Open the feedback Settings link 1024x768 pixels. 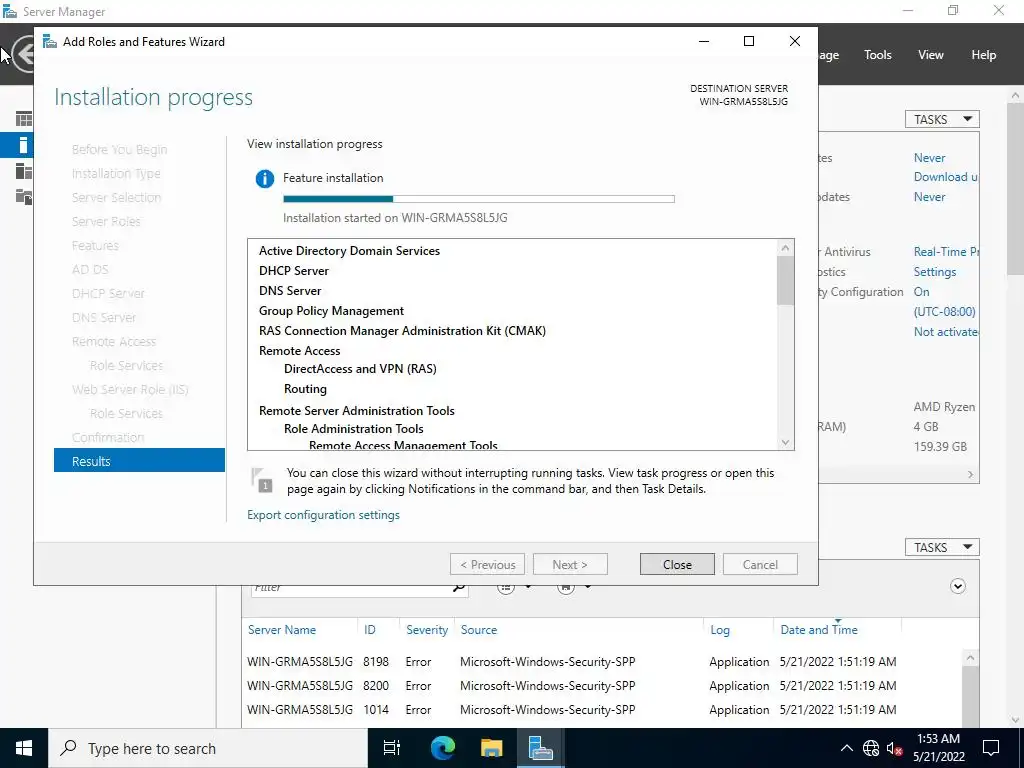click(x=935, y=272)
